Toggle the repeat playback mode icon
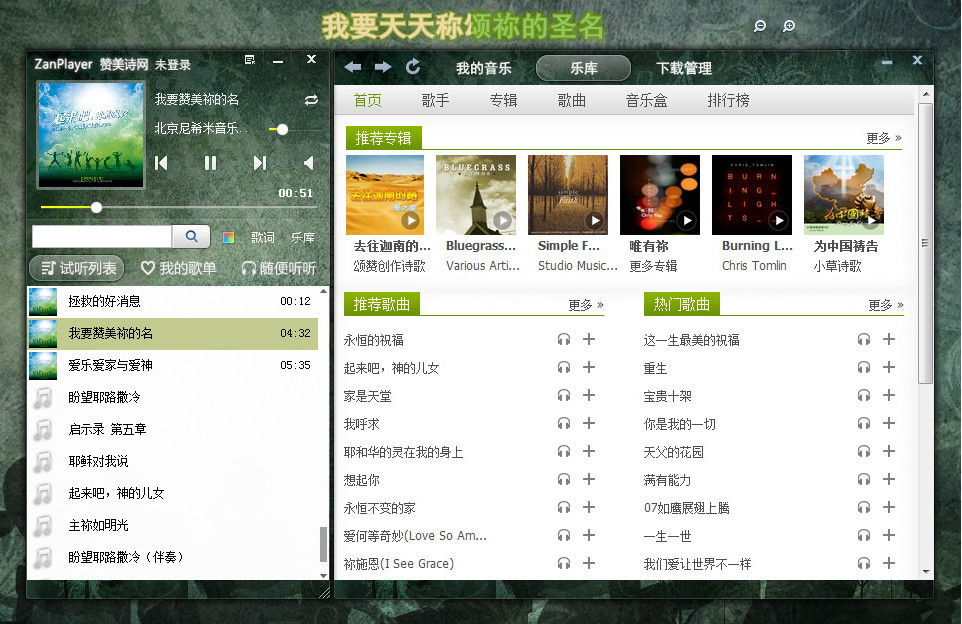The height and width of the screenshot is (624, 962). point(310,101)
